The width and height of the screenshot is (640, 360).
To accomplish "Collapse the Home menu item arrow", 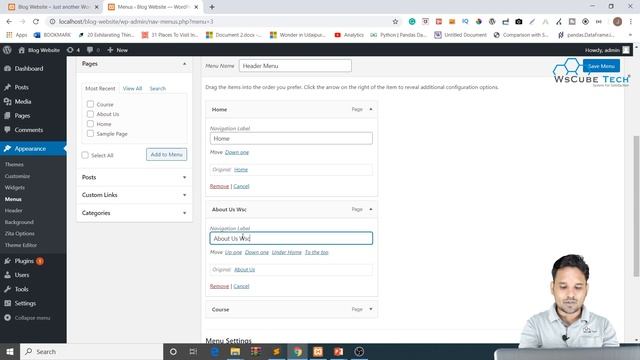I will click(x=371, y=109).
